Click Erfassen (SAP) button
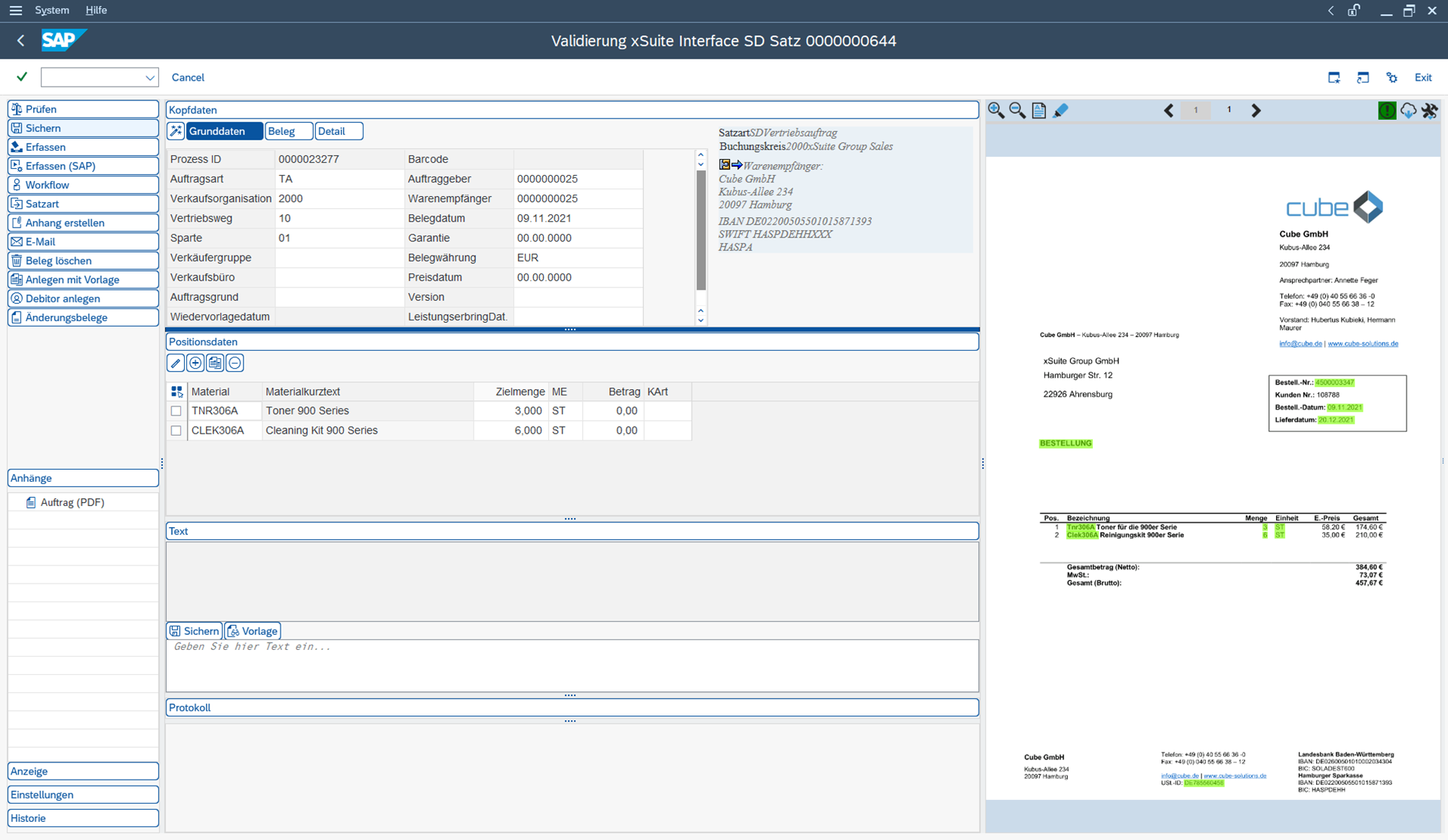Screen dimensions: 1448x840 (x=83, y=166)
